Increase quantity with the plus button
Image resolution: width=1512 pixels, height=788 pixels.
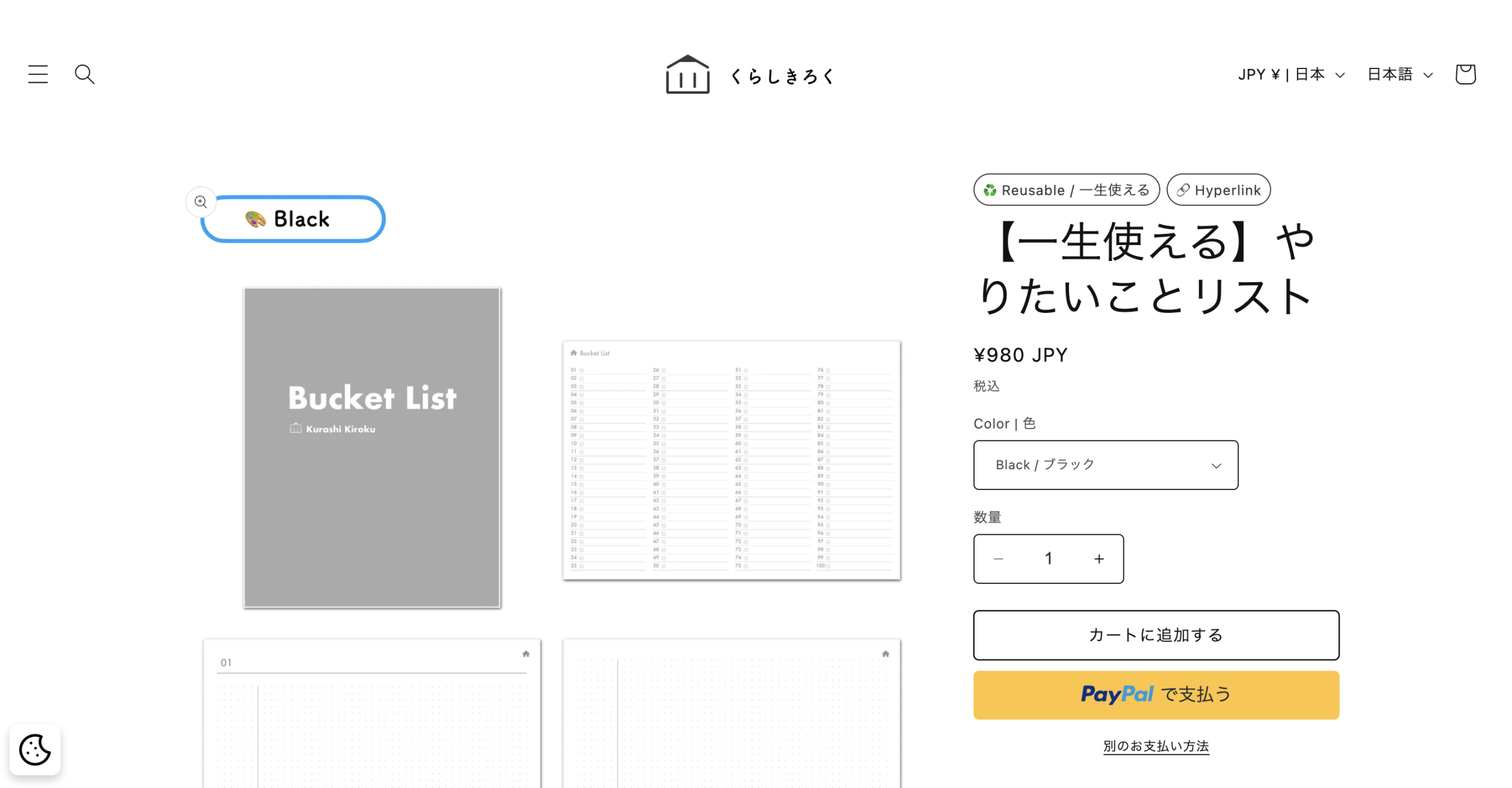point(1099,559)
